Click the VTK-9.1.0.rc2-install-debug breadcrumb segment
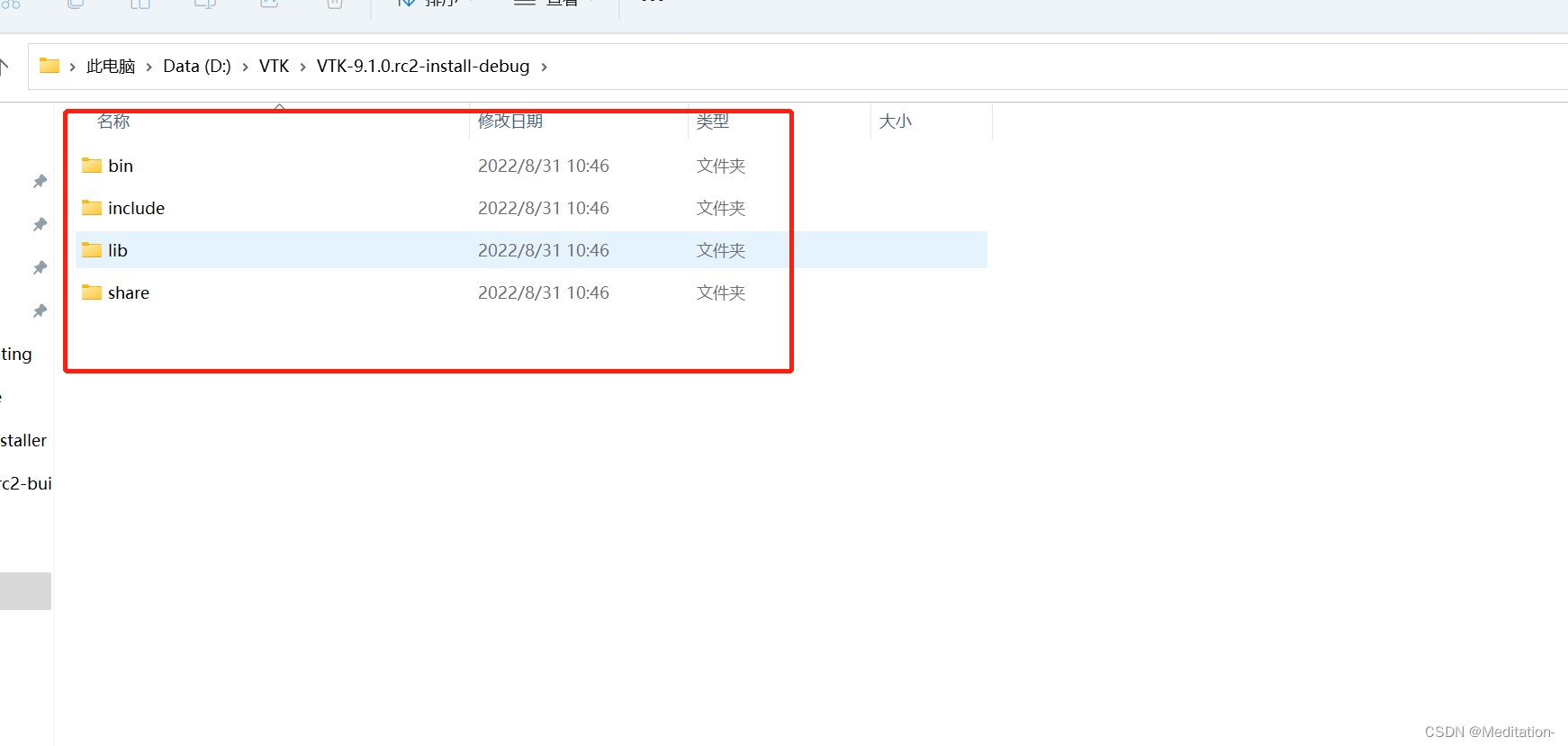 [423, 67]
